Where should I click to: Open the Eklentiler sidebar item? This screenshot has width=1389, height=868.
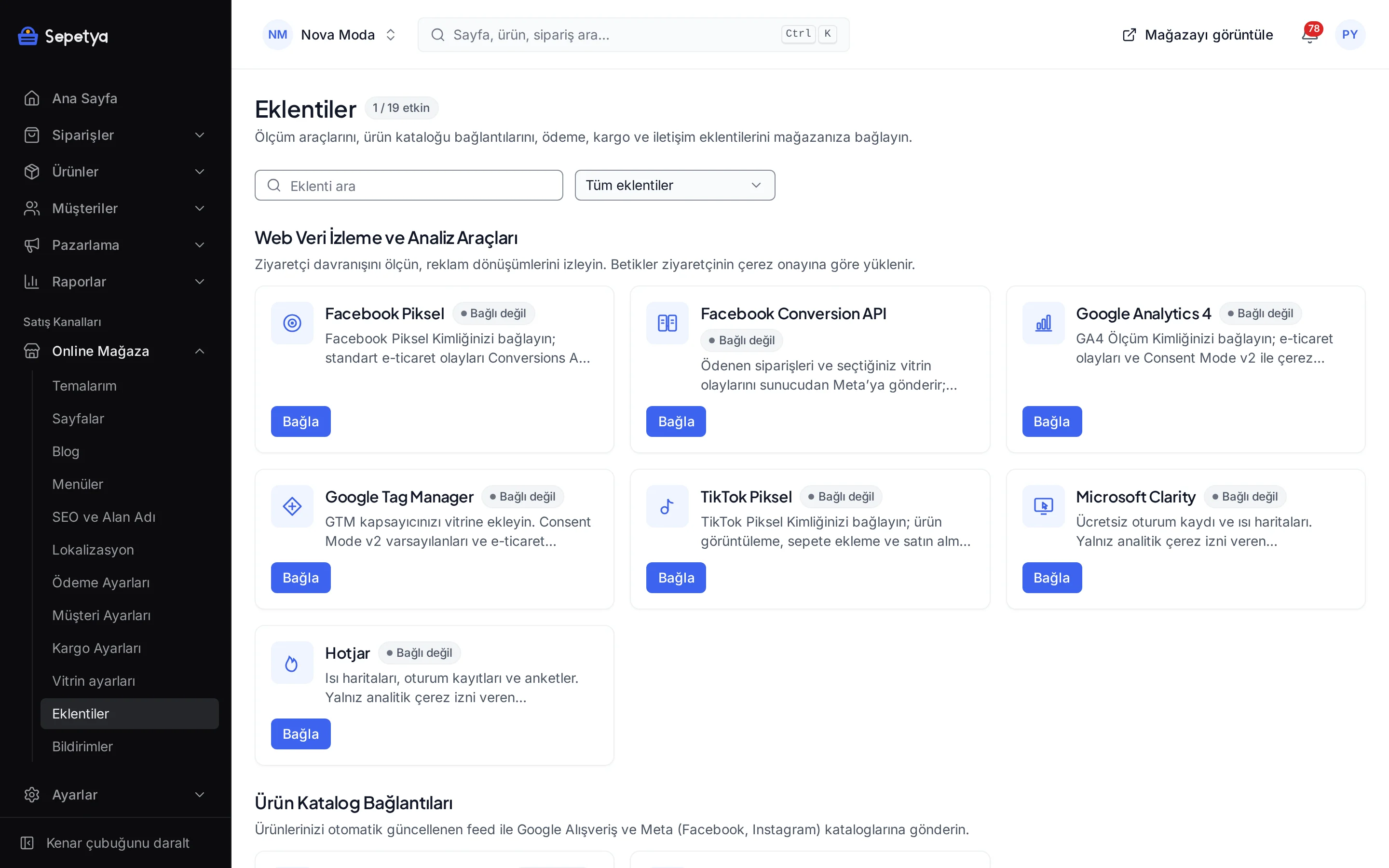click(x=130, y=714)
